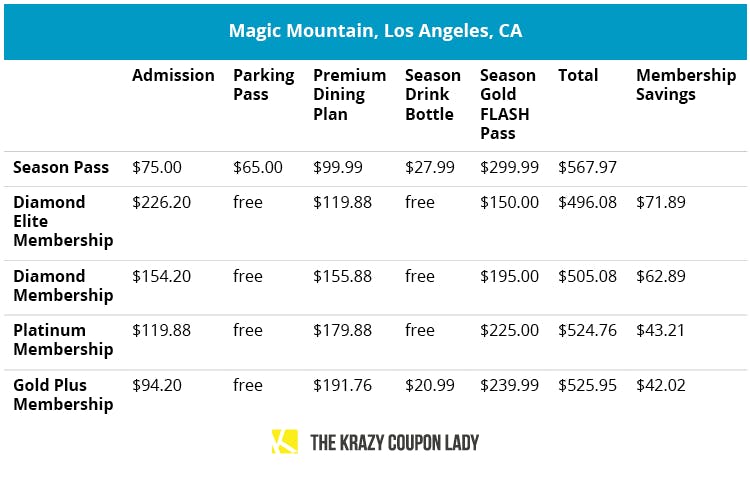
Task: Click the Magic Mountain, Los Angeles title banner
Action: pyautogui.click(x=375, y=30)
